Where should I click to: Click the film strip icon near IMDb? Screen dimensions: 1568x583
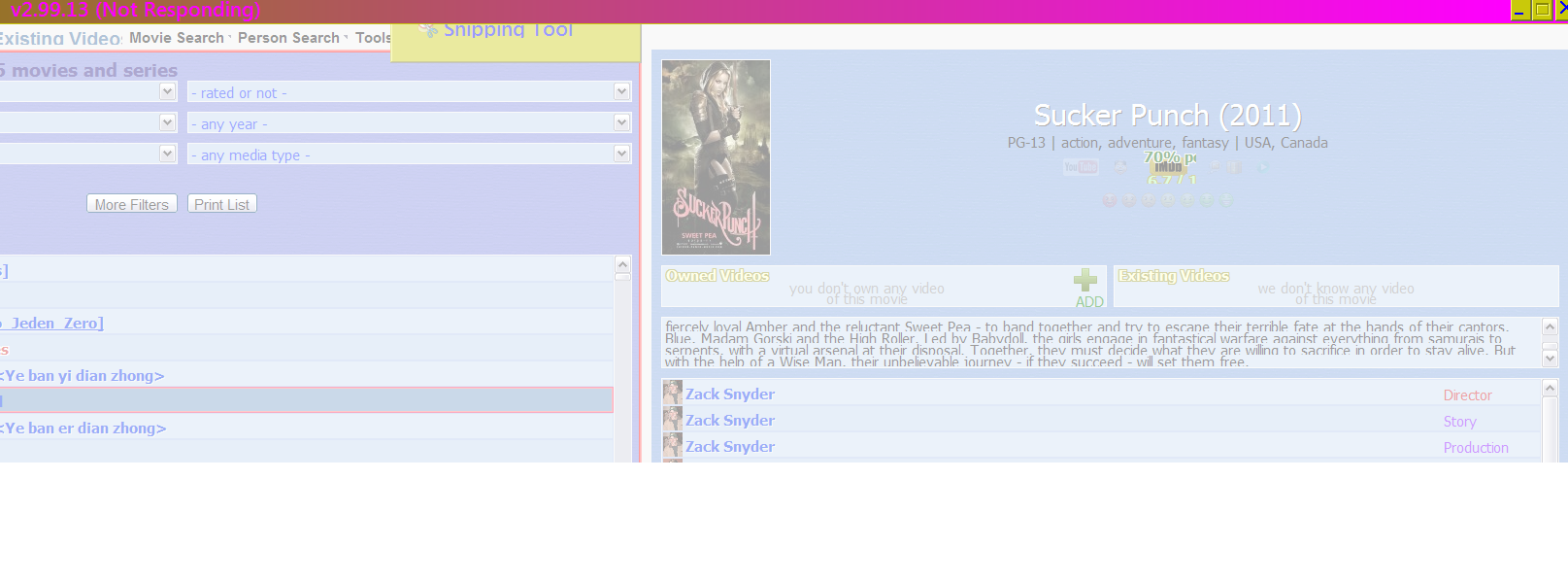[1234, 167]
